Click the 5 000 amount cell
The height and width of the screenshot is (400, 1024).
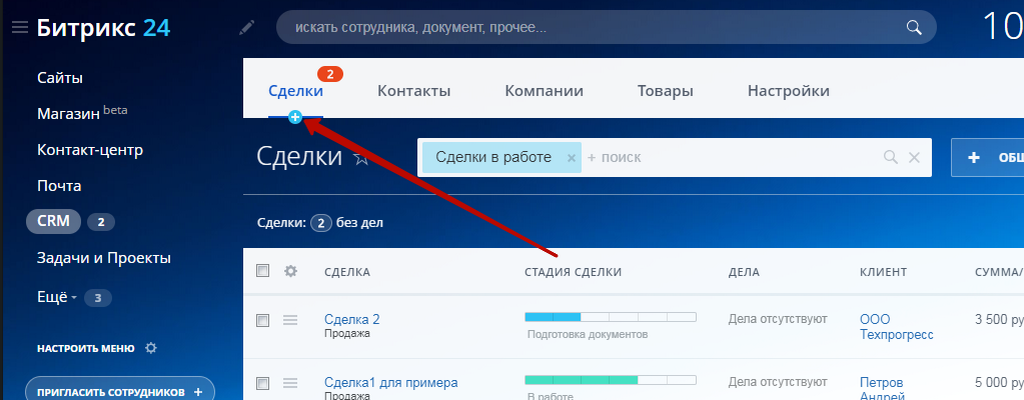(999, 383)
